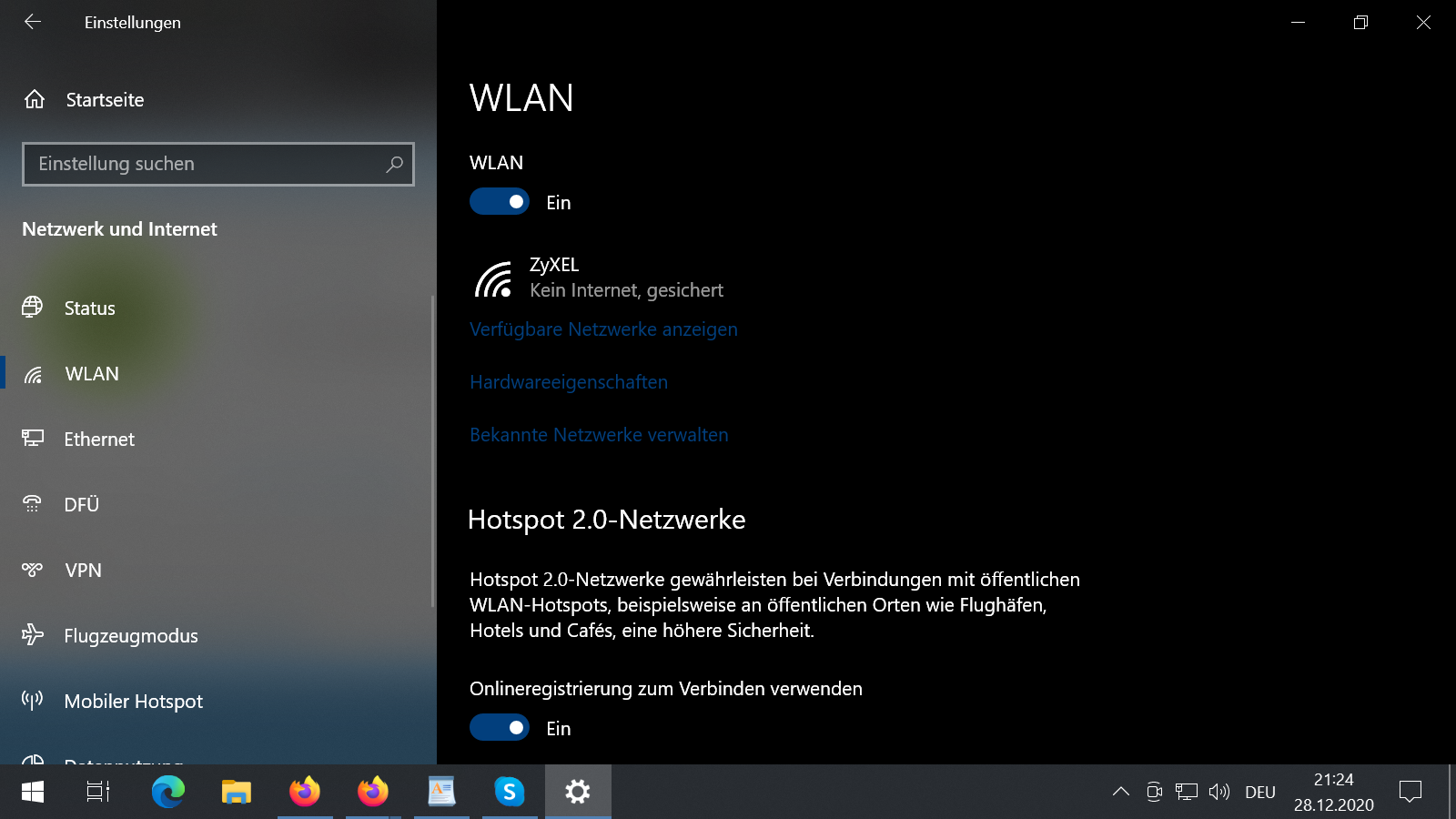The height and width of the screenshot is (819, 1456).
Task: Turn off the WLAN toggle
Action: 499,202
